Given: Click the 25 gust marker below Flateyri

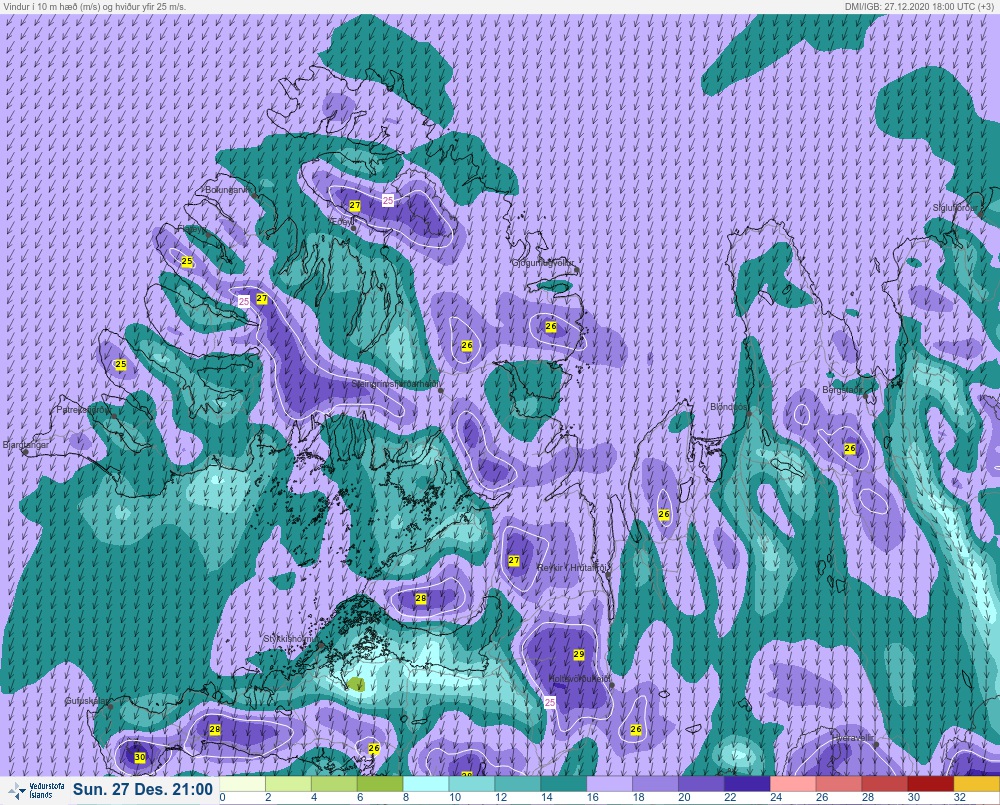Looking at the screenshot, I should [x=187, y=261].
